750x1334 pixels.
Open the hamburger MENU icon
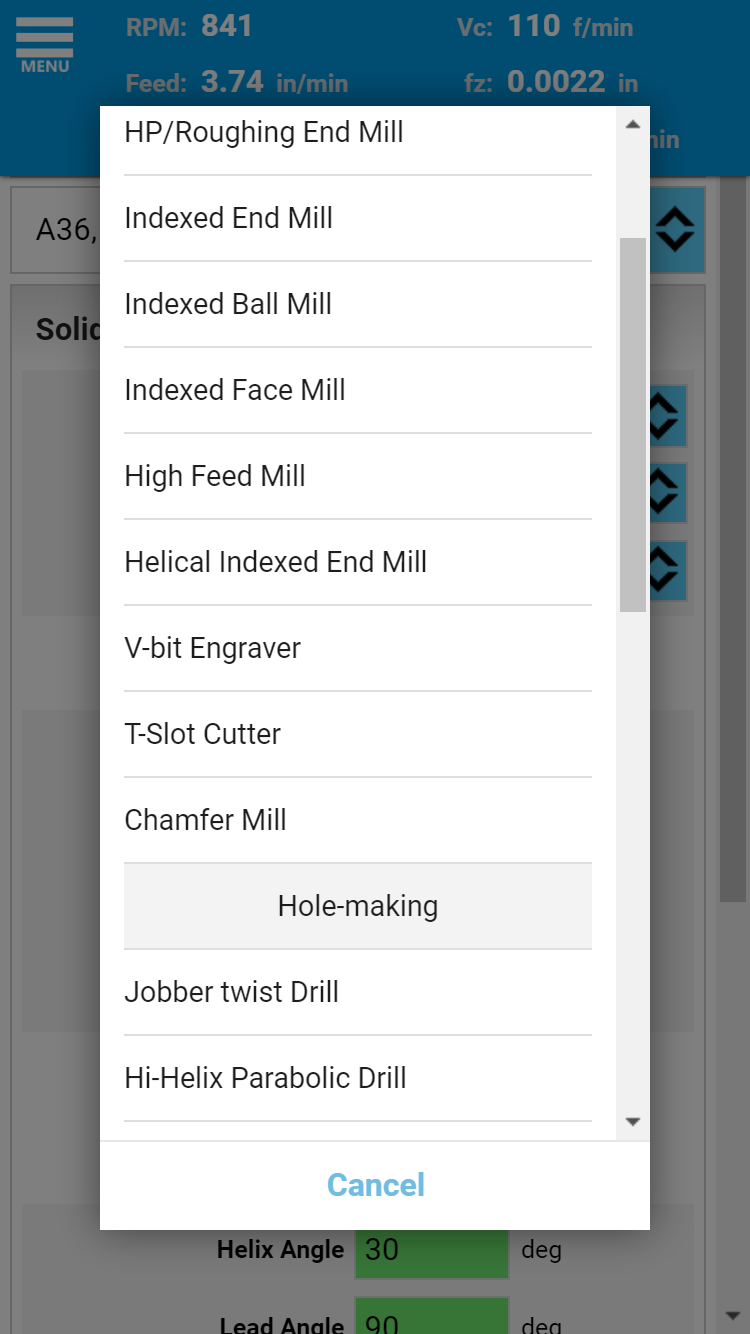coord(44,45)
